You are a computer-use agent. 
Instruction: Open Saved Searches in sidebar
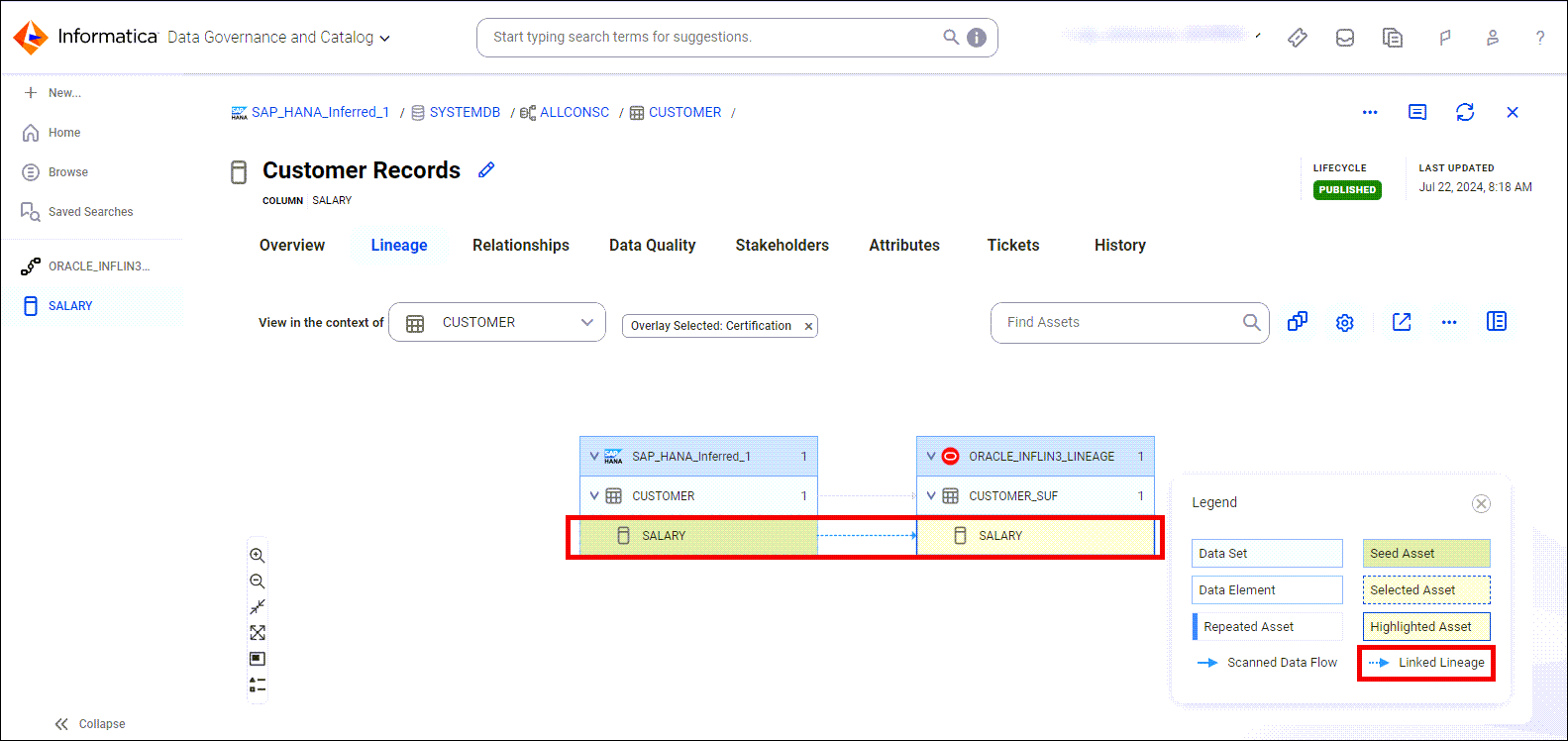coord(78,212)
